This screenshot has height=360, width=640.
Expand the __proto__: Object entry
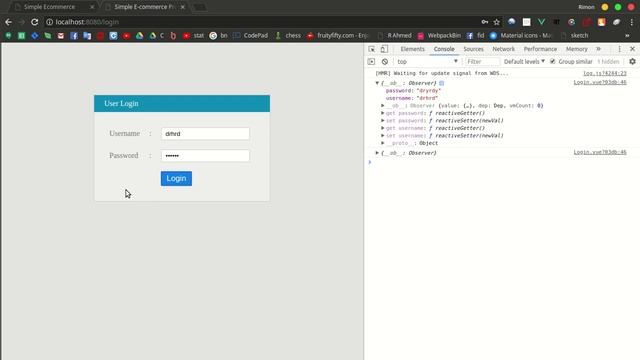(x=383, y=143)
